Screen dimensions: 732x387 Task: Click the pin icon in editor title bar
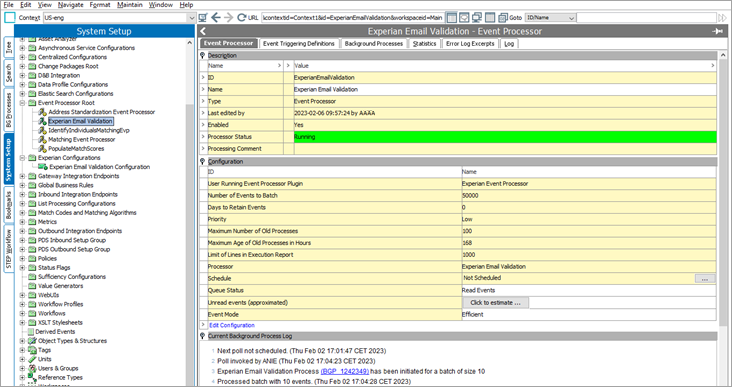(x=718, y=31)
